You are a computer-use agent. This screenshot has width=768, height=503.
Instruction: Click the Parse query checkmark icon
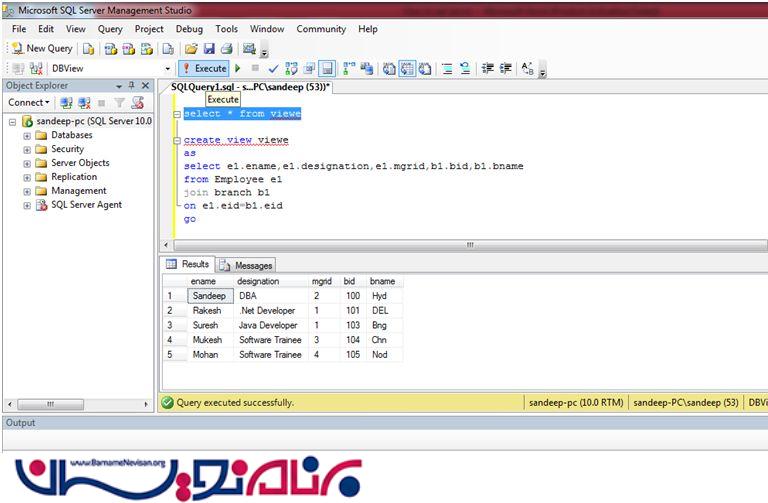coord(273,69)
